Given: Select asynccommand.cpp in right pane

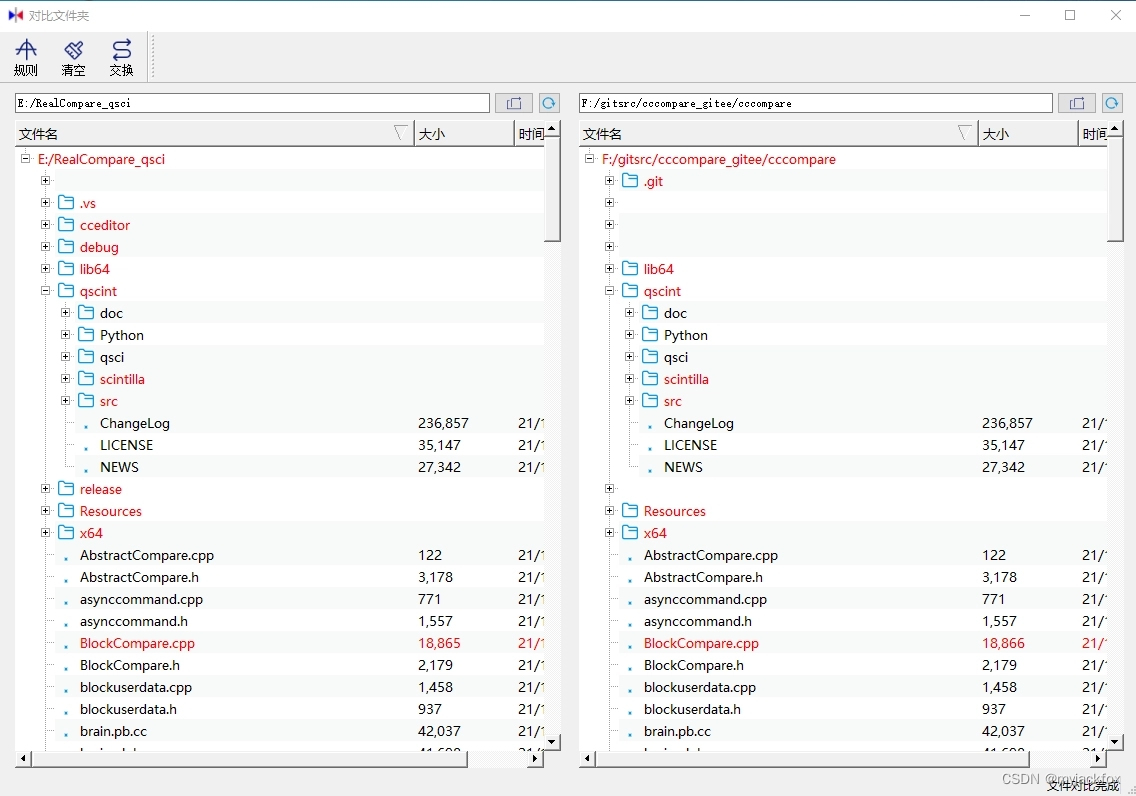Looking at the screenshot, I should pos(705,599).
